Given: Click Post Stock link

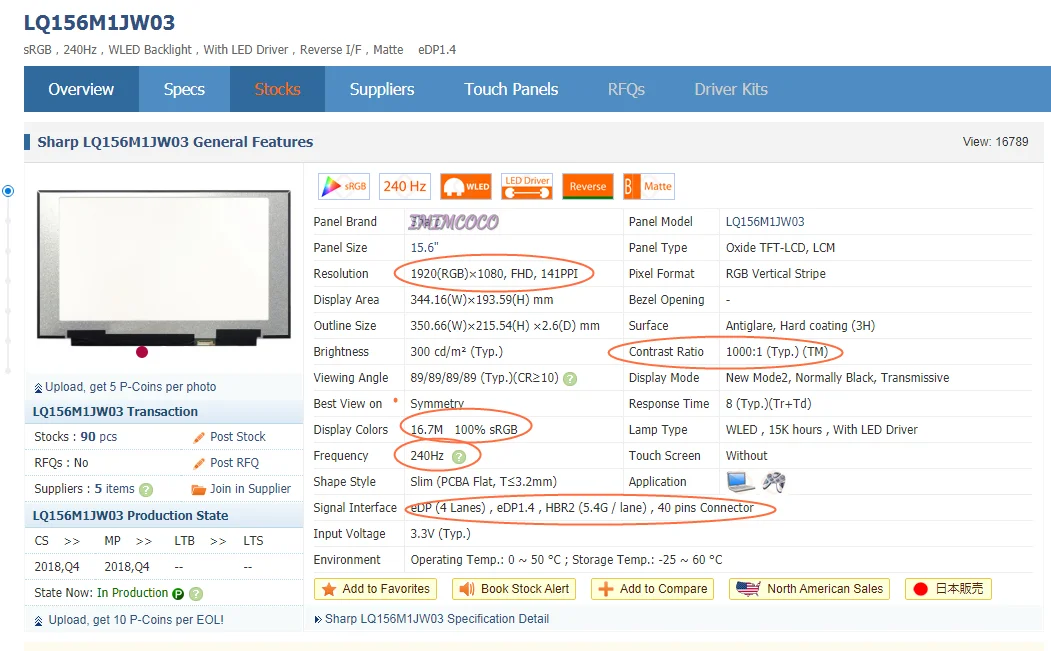Looking at the screenshot, I should [238, 436].
